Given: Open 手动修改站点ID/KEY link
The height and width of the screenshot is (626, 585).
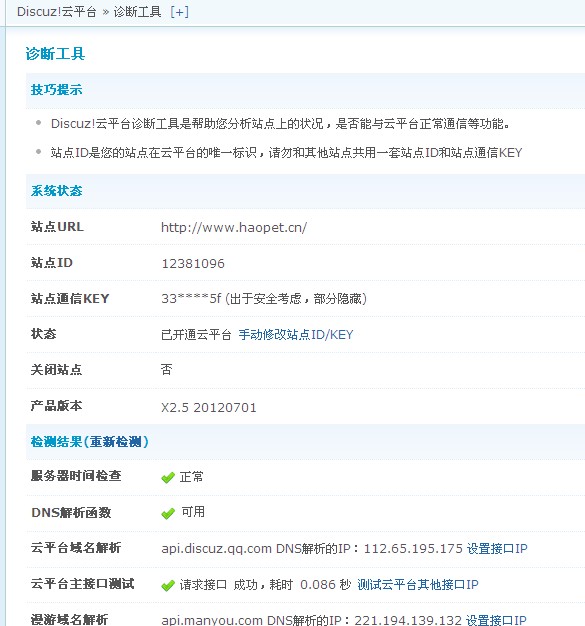Looking at the screenshot, I should click(x=296, y=335).
